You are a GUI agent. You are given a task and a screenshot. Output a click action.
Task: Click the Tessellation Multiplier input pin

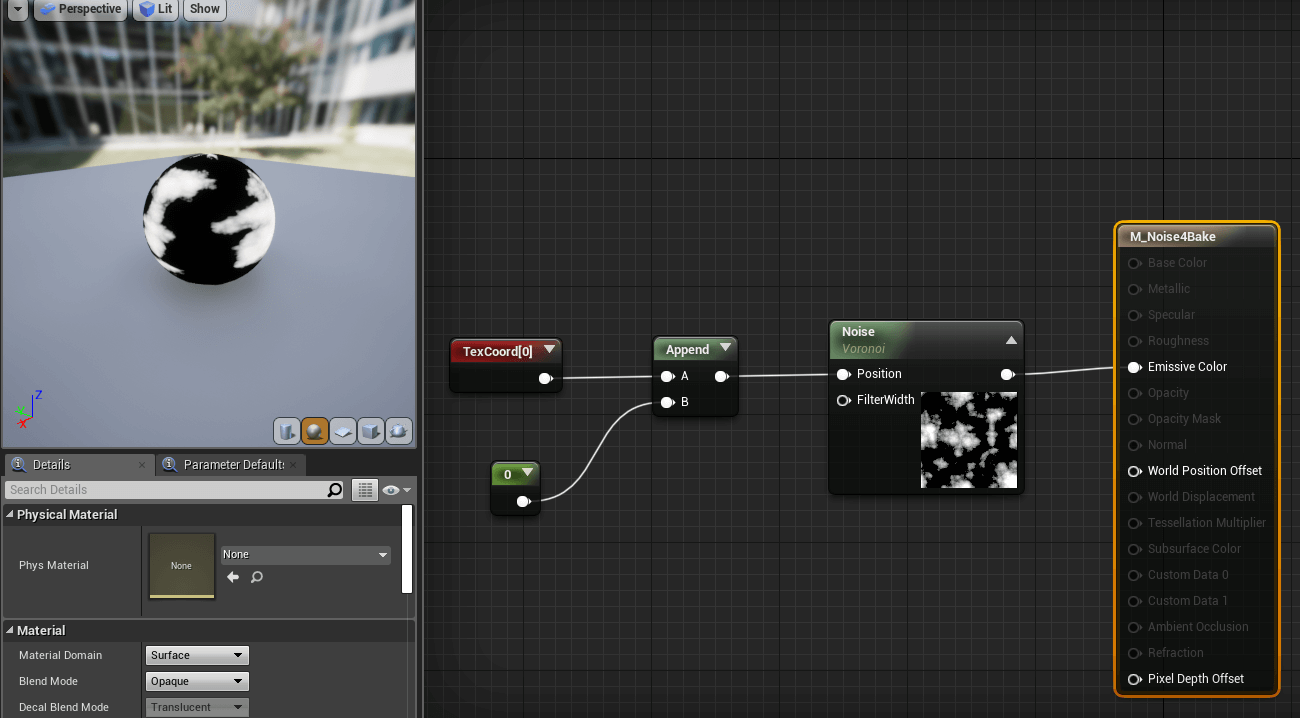pos(1135,523)
